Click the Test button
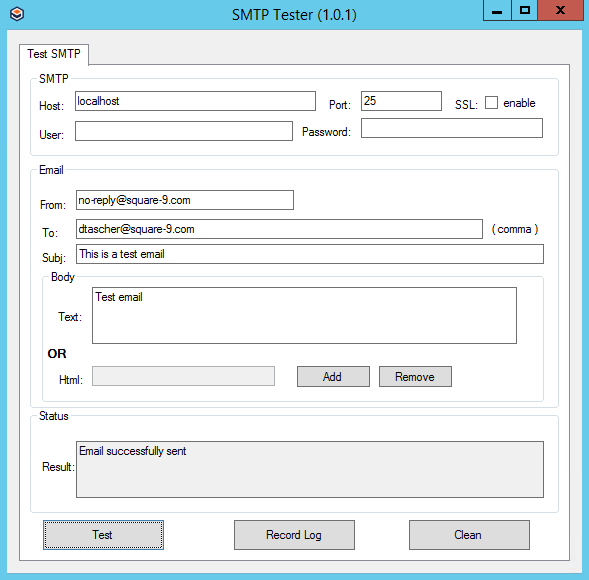 [103, 535]
